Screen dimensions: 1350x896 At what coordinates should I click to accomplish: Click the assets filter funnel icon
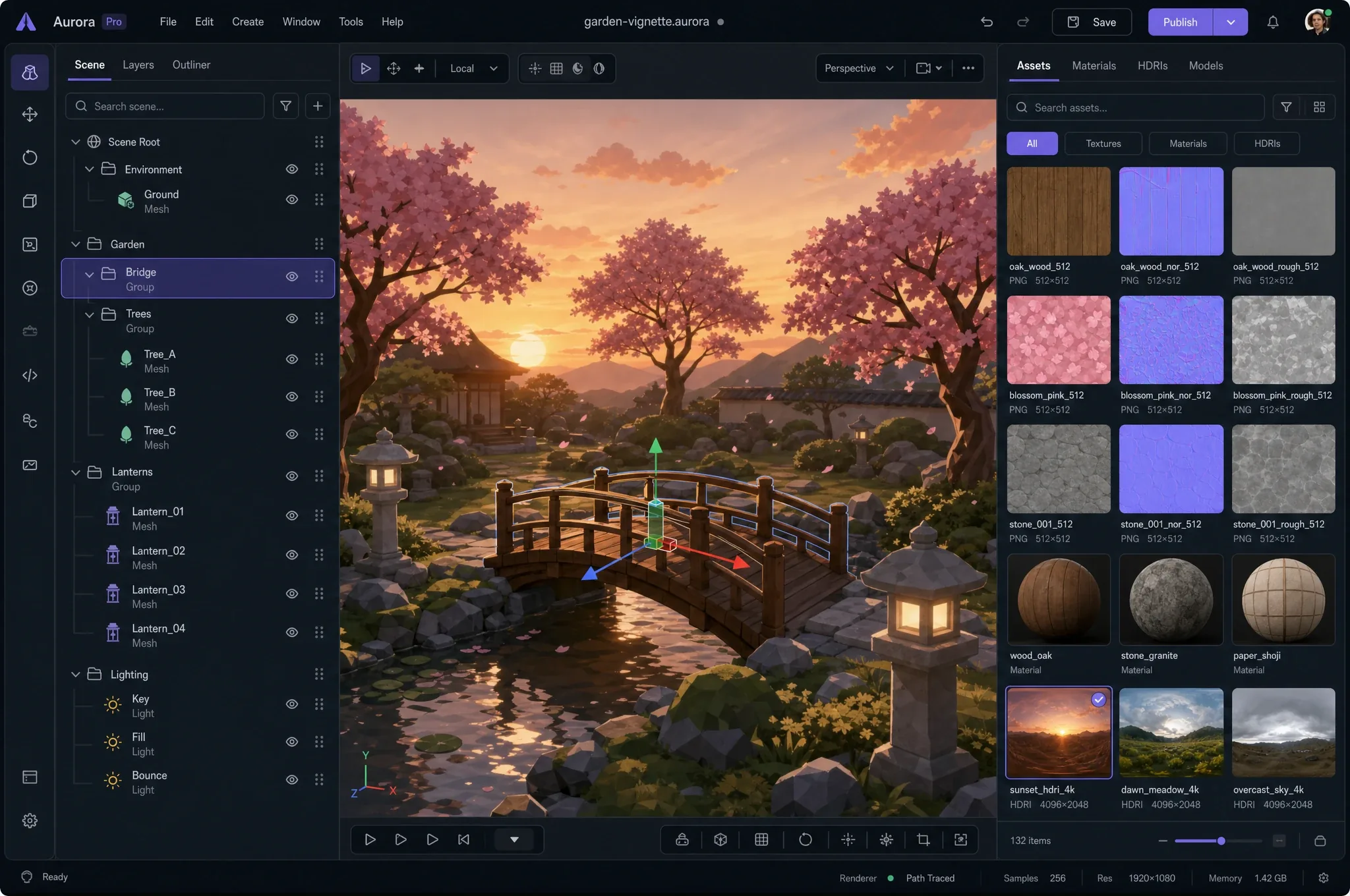pos(1286,107)
